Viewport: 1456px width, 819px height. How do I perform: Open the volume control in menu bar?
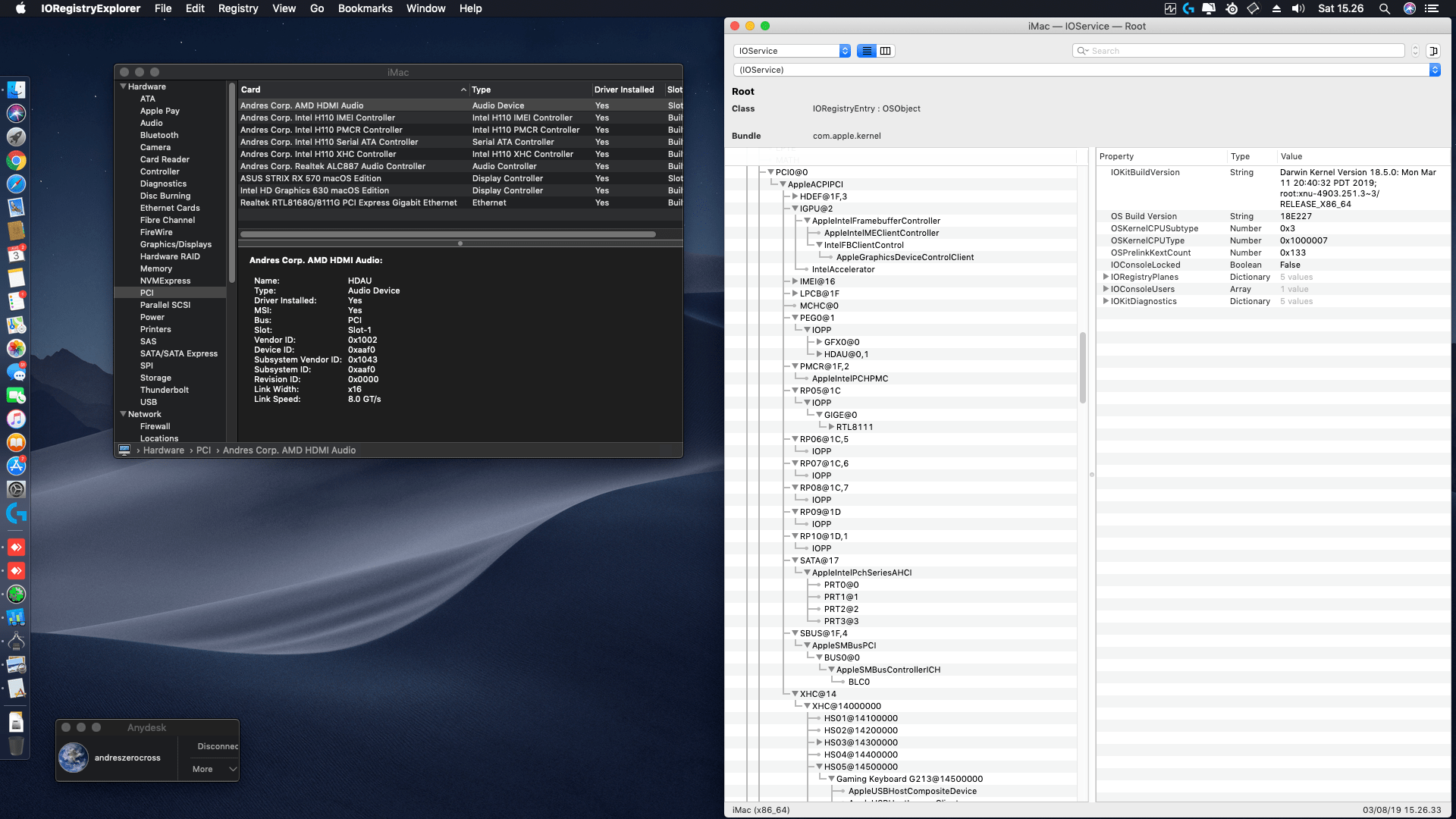tap(1298, 8)
